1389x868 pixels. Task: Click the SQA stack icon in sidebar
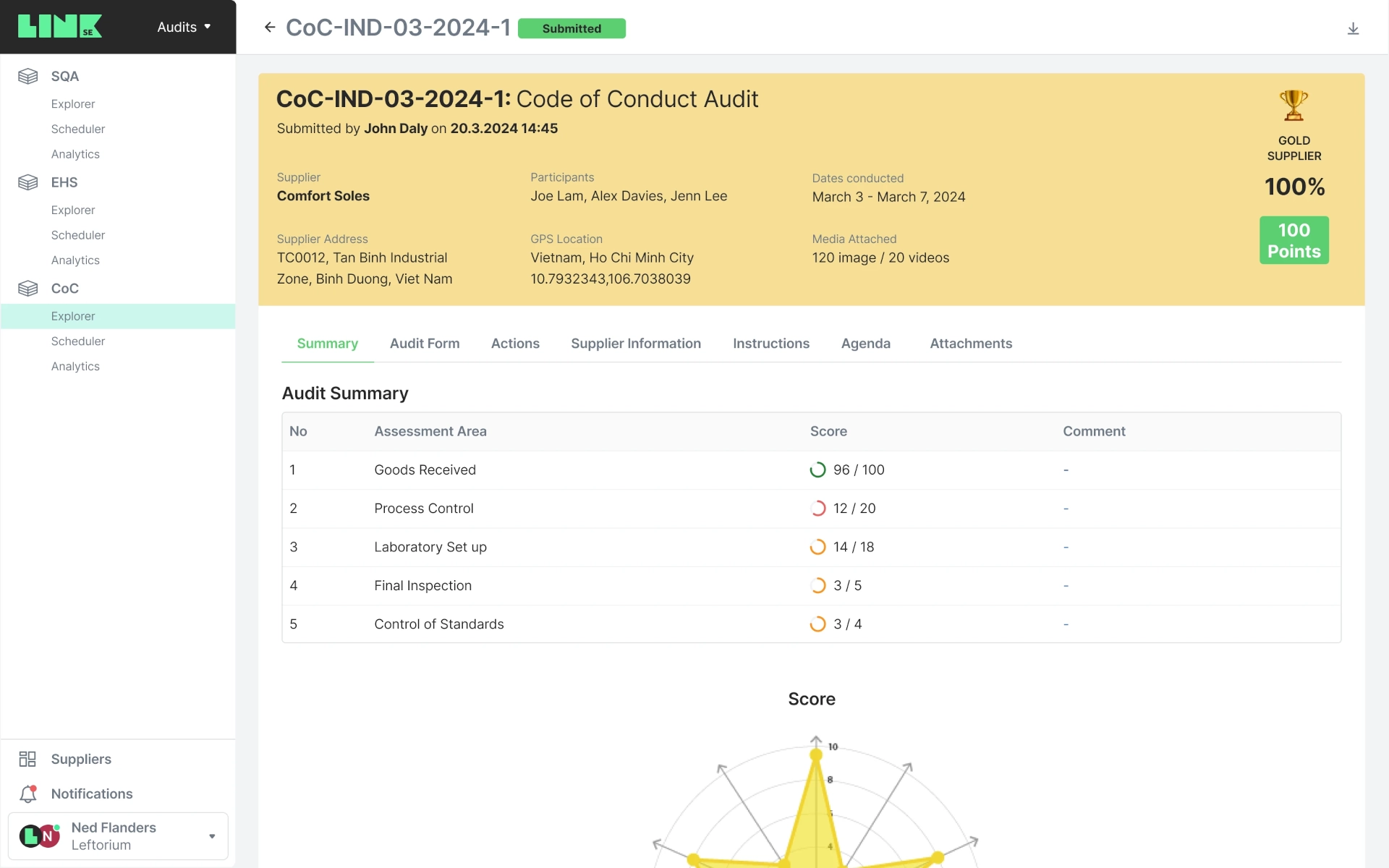28,76
